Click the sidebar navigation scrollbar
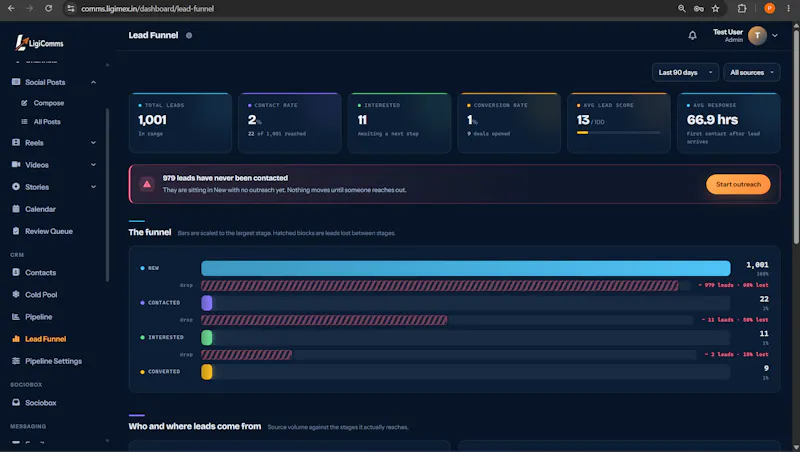This screenshot has width=800, height=452. [107, 194]
